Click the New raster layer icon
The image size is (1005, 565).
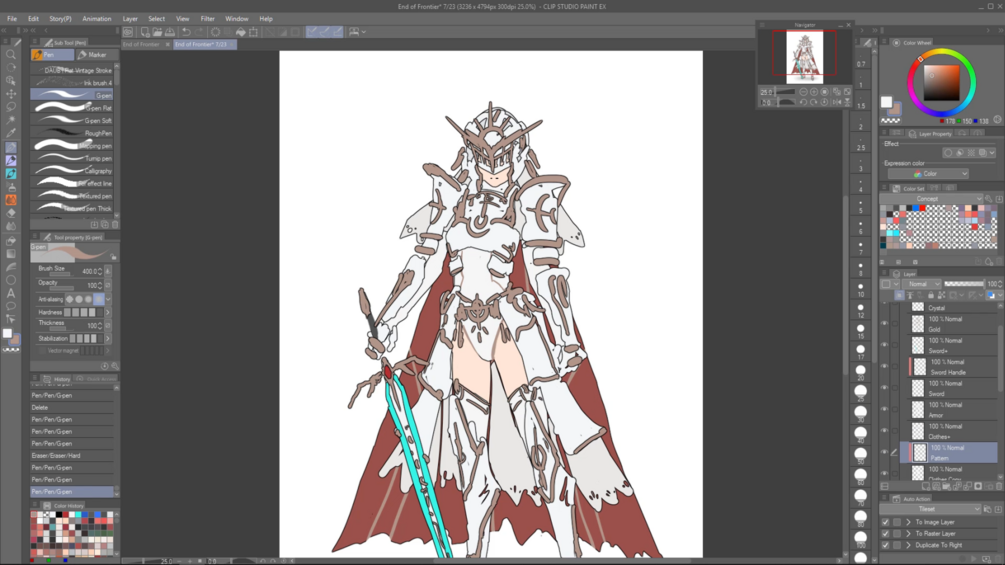click(926, 486)
